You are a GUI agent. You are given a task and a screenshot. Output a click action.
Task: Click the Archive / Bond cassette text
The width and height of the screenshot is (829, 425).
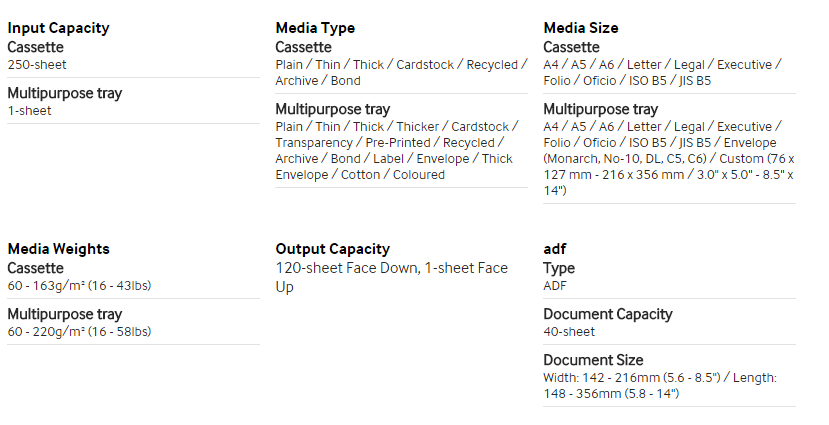tap(318, 81)
